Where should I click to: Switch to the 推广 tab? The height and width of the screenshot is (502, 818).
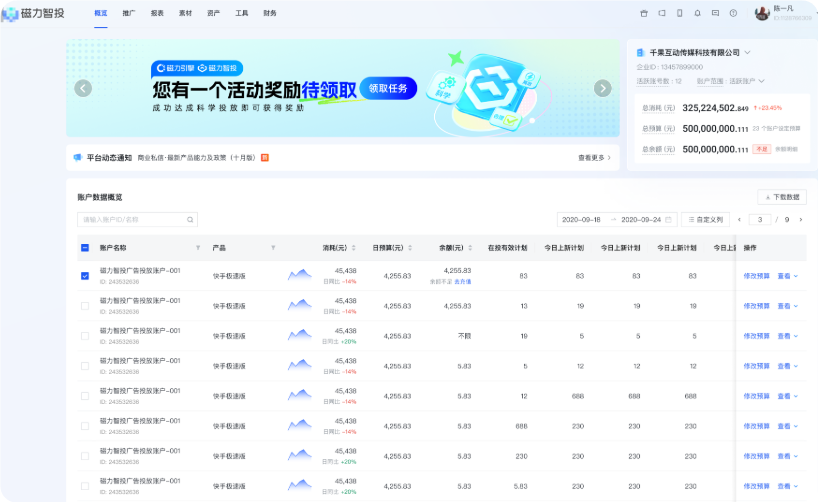129,13
